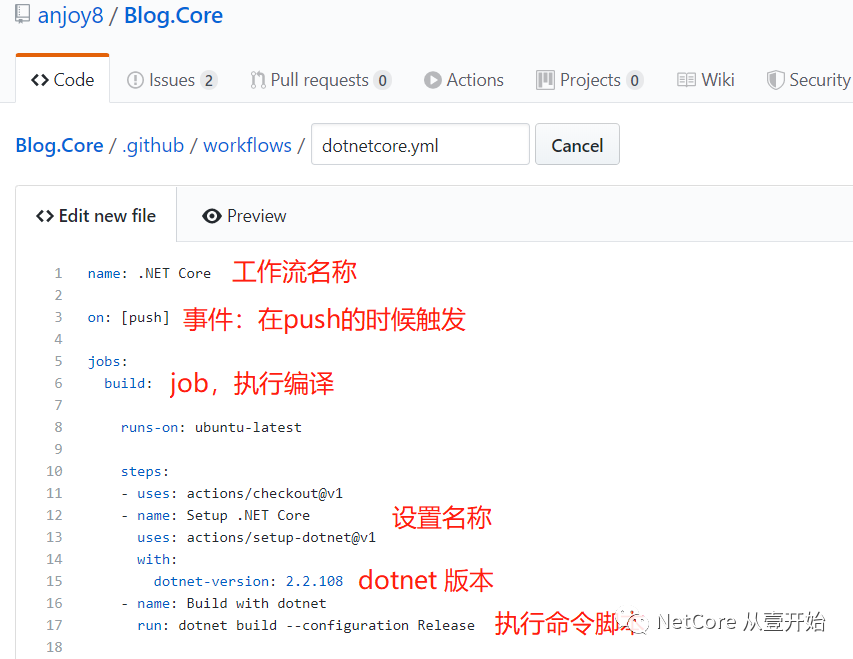Screen dimensions: 853x659
Task: Click the .github breadcrumb link
Action: [153, 145]
